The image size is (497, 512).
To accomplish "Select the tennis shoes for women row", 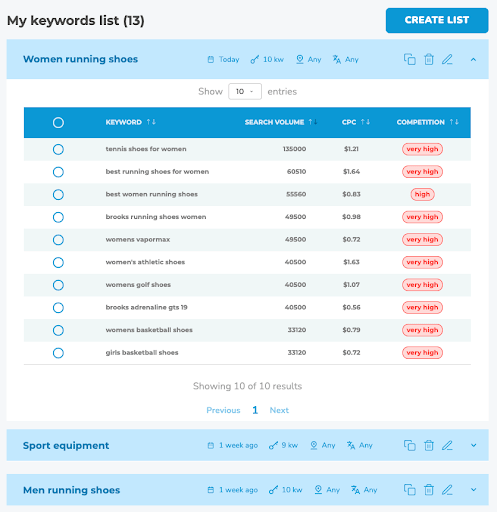I will (x=58, y=149).
